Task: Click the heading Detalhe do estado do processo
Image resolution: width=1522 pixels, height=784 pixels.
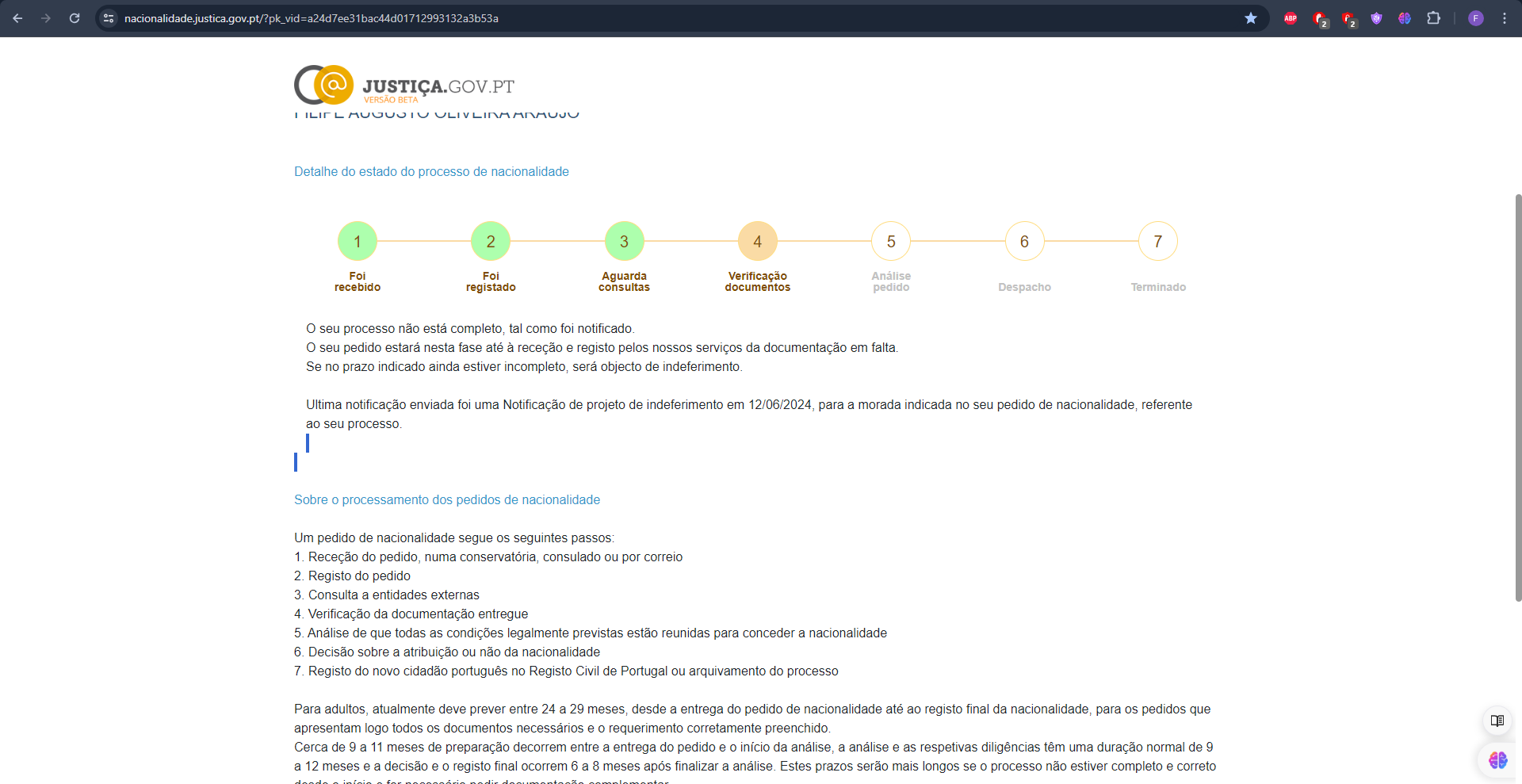Action: click(x=431, y=171)
